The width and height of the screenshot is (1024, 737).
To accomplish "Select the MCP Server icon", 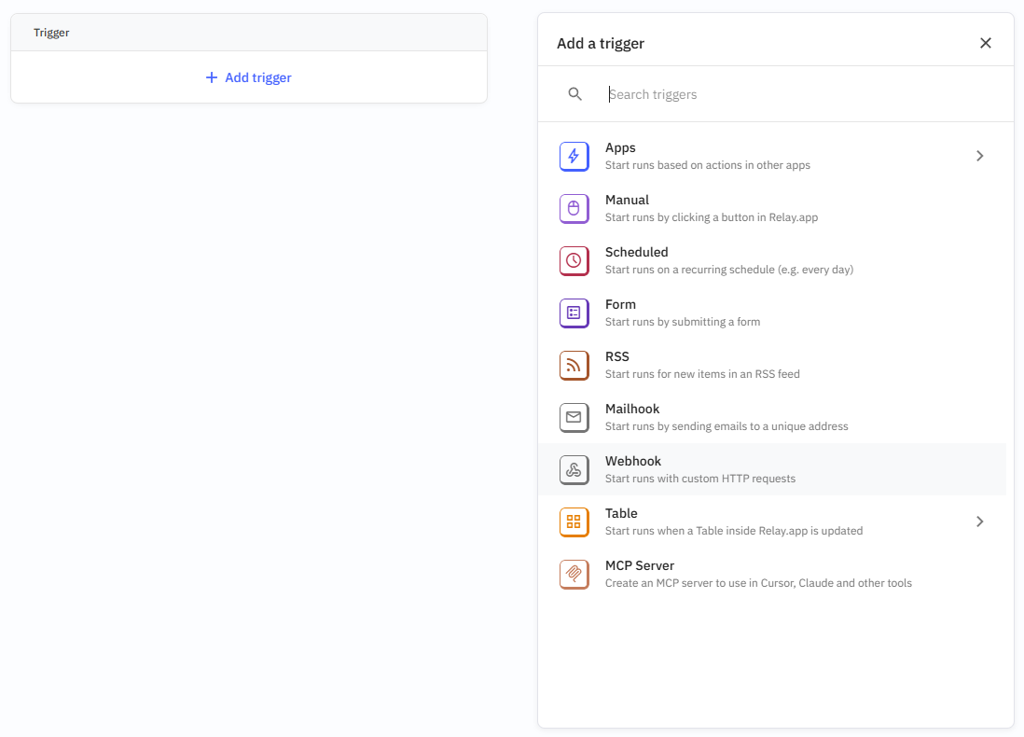I will [x=574, y=574].
